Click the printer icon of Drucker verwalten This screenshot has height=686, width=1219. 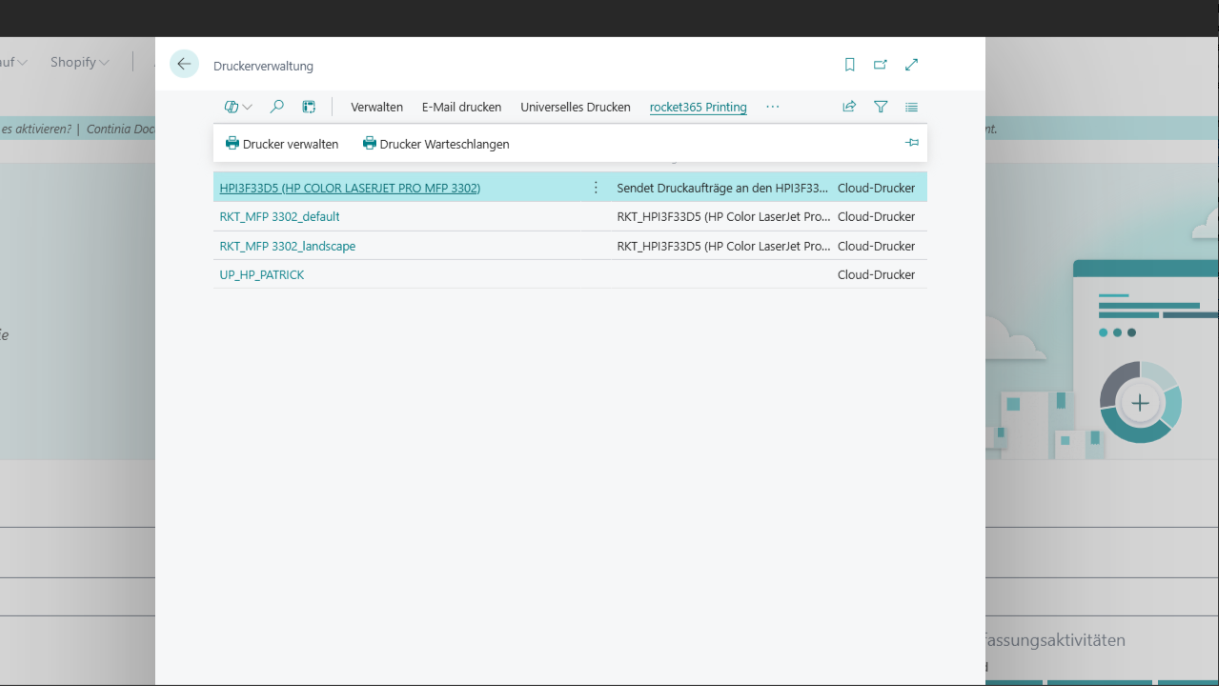tap(232, 144)
